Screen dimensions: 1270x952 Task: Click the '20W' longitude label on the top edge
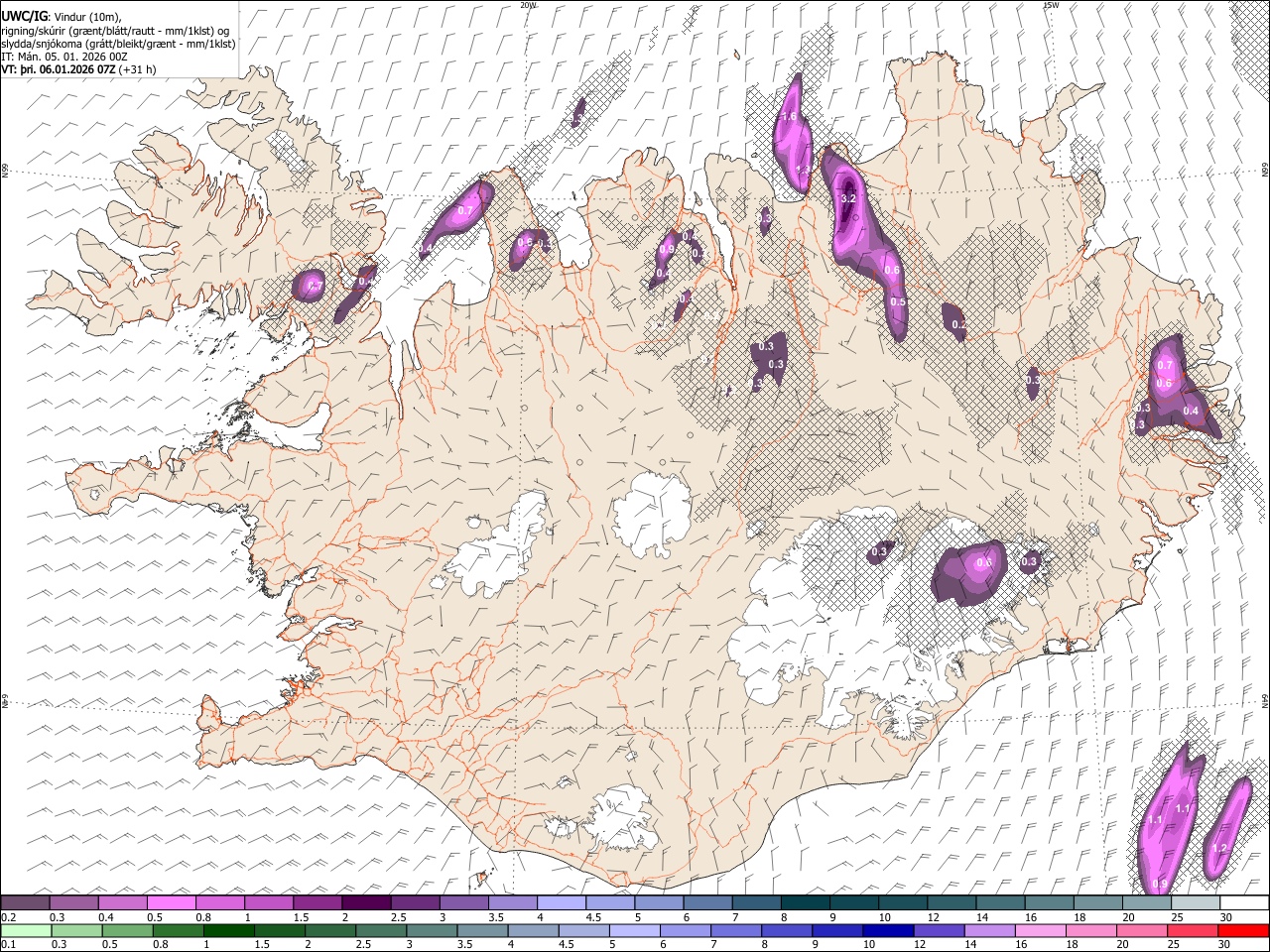coord(528,5)
